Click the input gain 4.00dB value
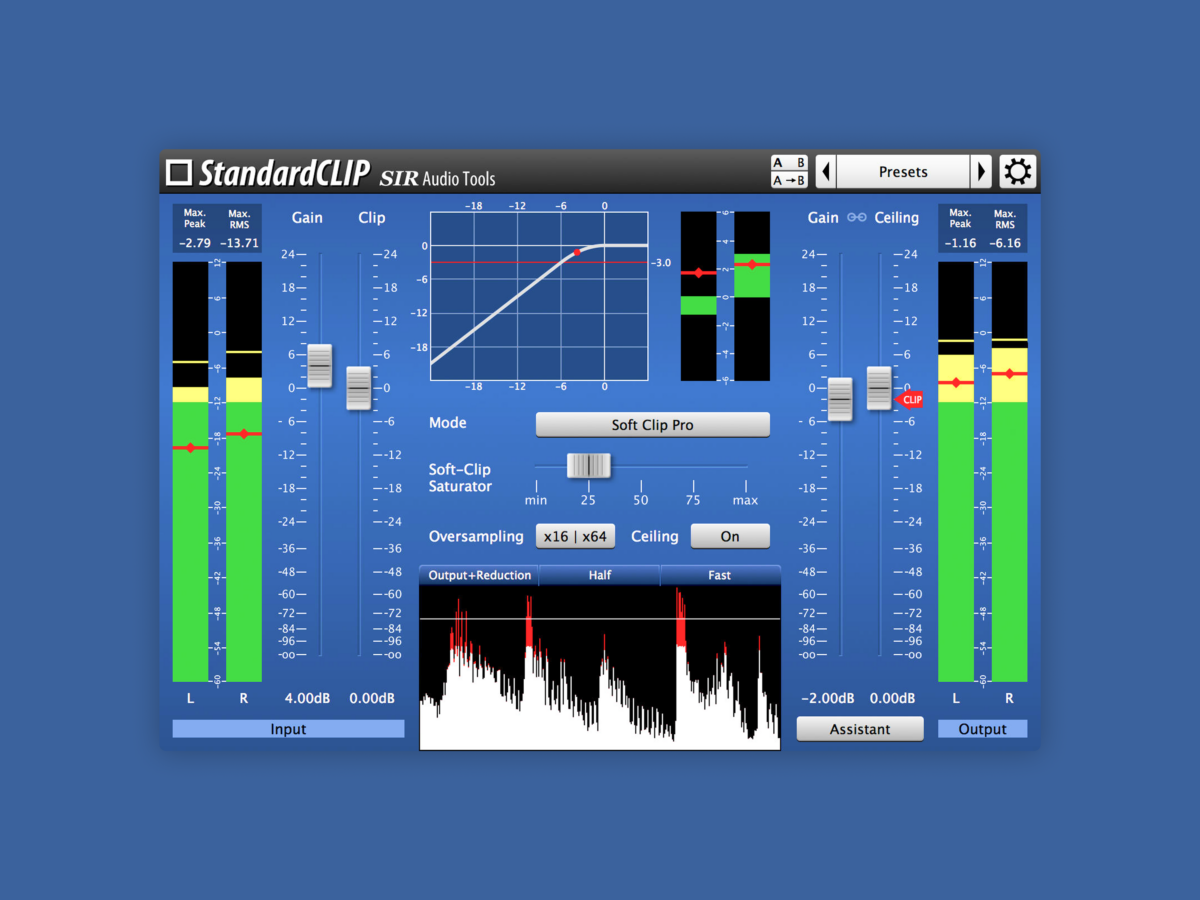The image size is (1200, 900). click(307, 698)
